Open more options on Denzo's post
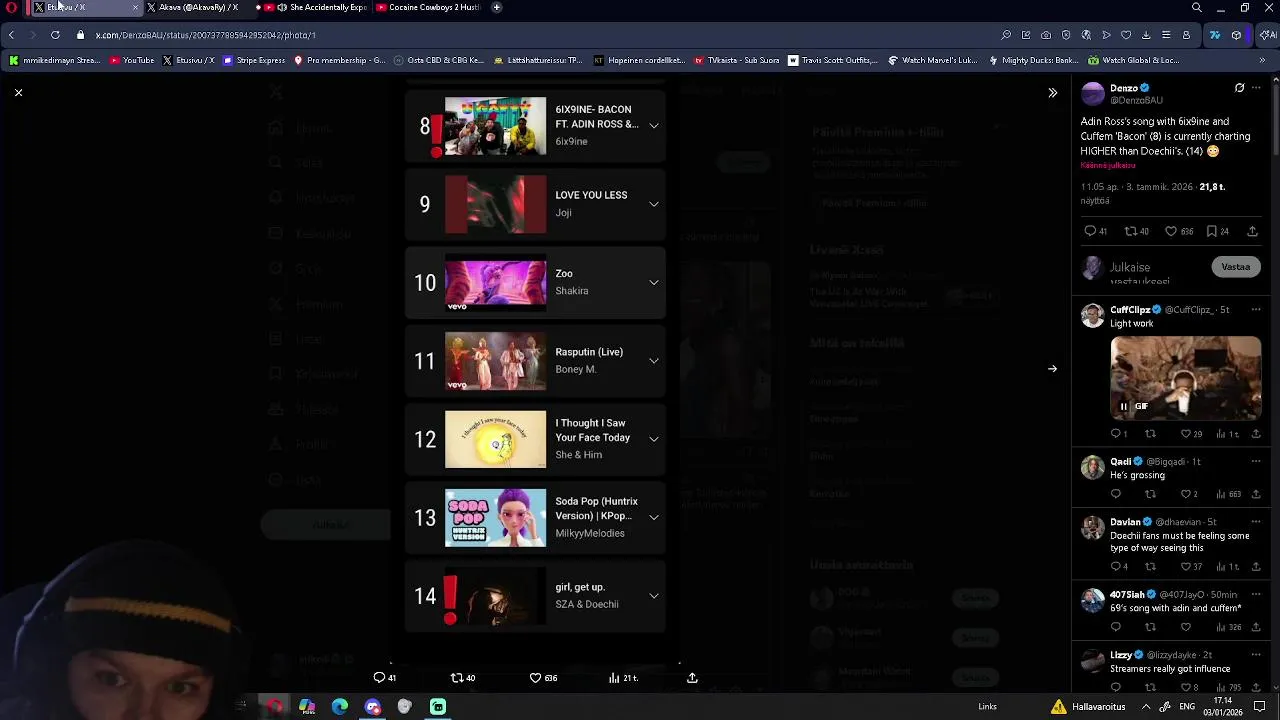Screen dimensions: 1280x720 coord(1257,88)
